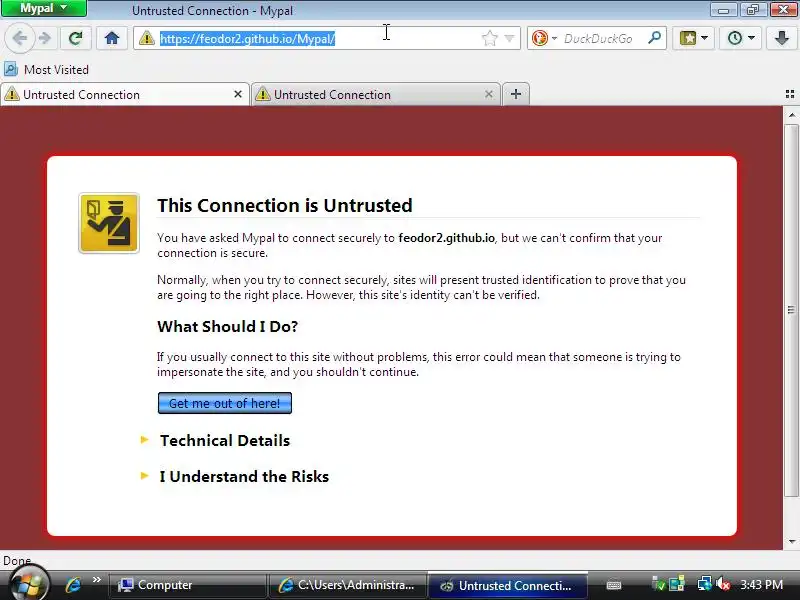This screenshot has width=800, height=600.
Task: Open the bookmarks menu toolbar button
Action: [688, 38]
